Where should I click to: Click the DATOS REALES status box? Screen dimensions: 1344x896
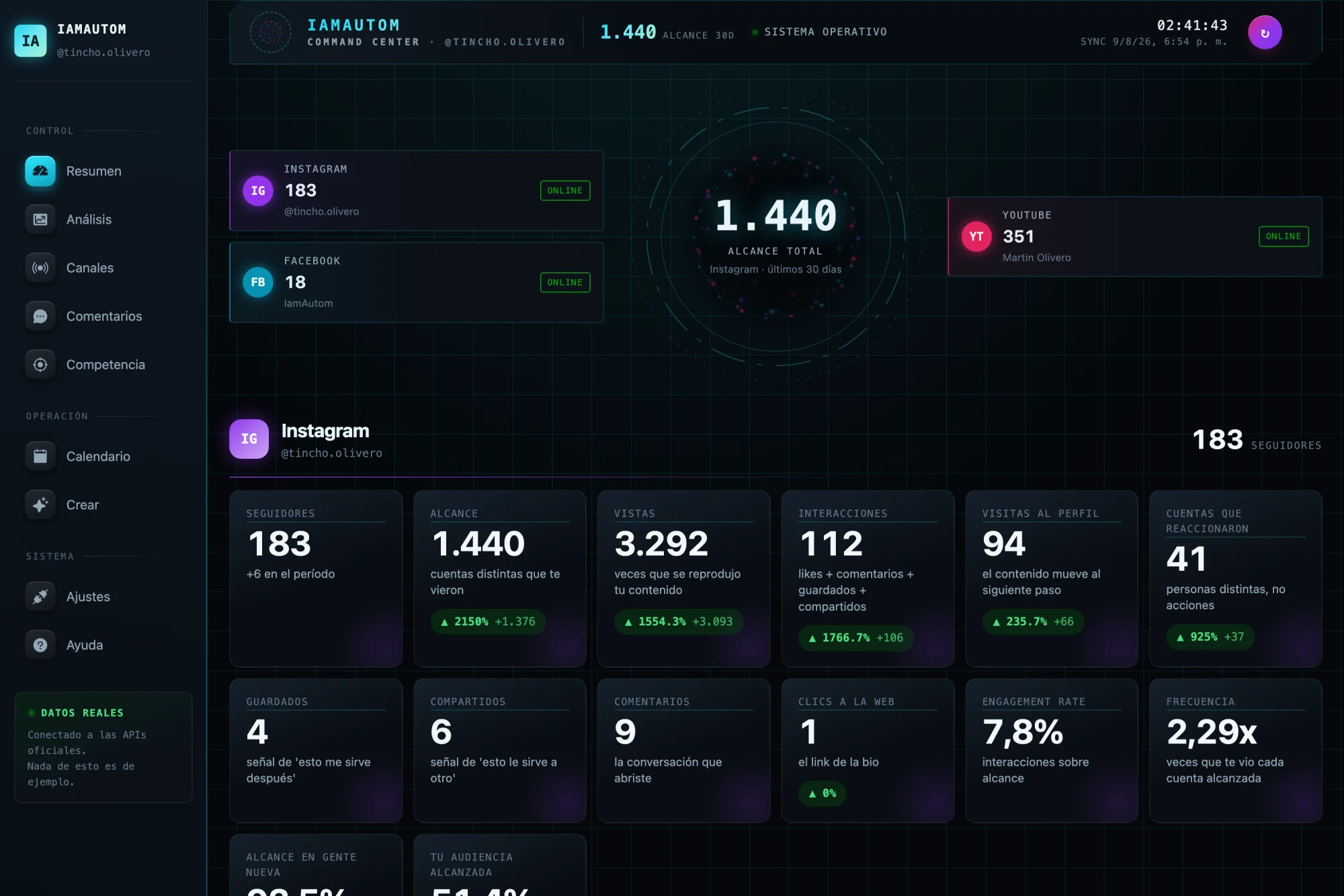(103, 748)
